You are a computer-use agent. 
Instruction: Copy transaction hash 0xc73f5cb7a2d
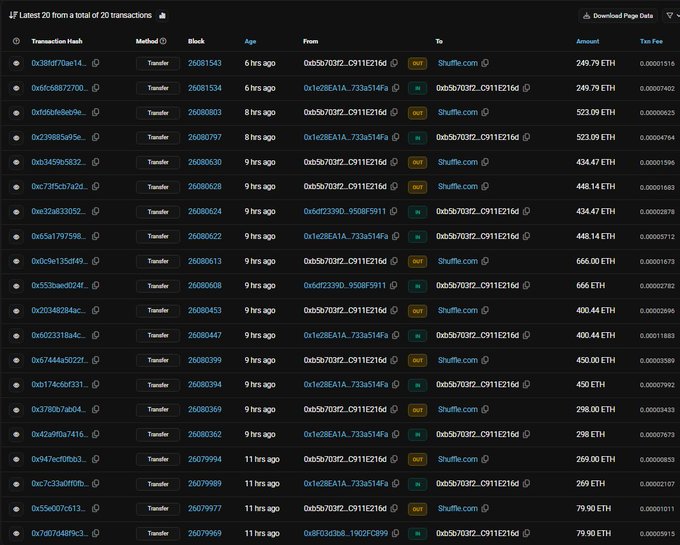[x=95, y=186]
